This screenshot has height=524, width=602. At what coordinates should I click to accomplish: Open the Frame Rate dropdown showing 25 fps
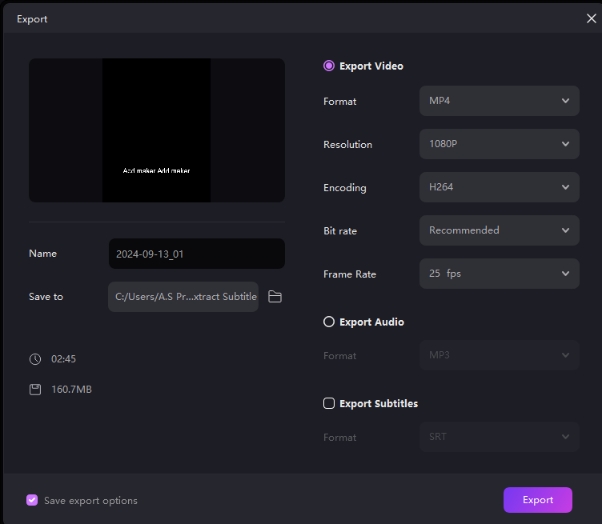(x=499, y=274)
